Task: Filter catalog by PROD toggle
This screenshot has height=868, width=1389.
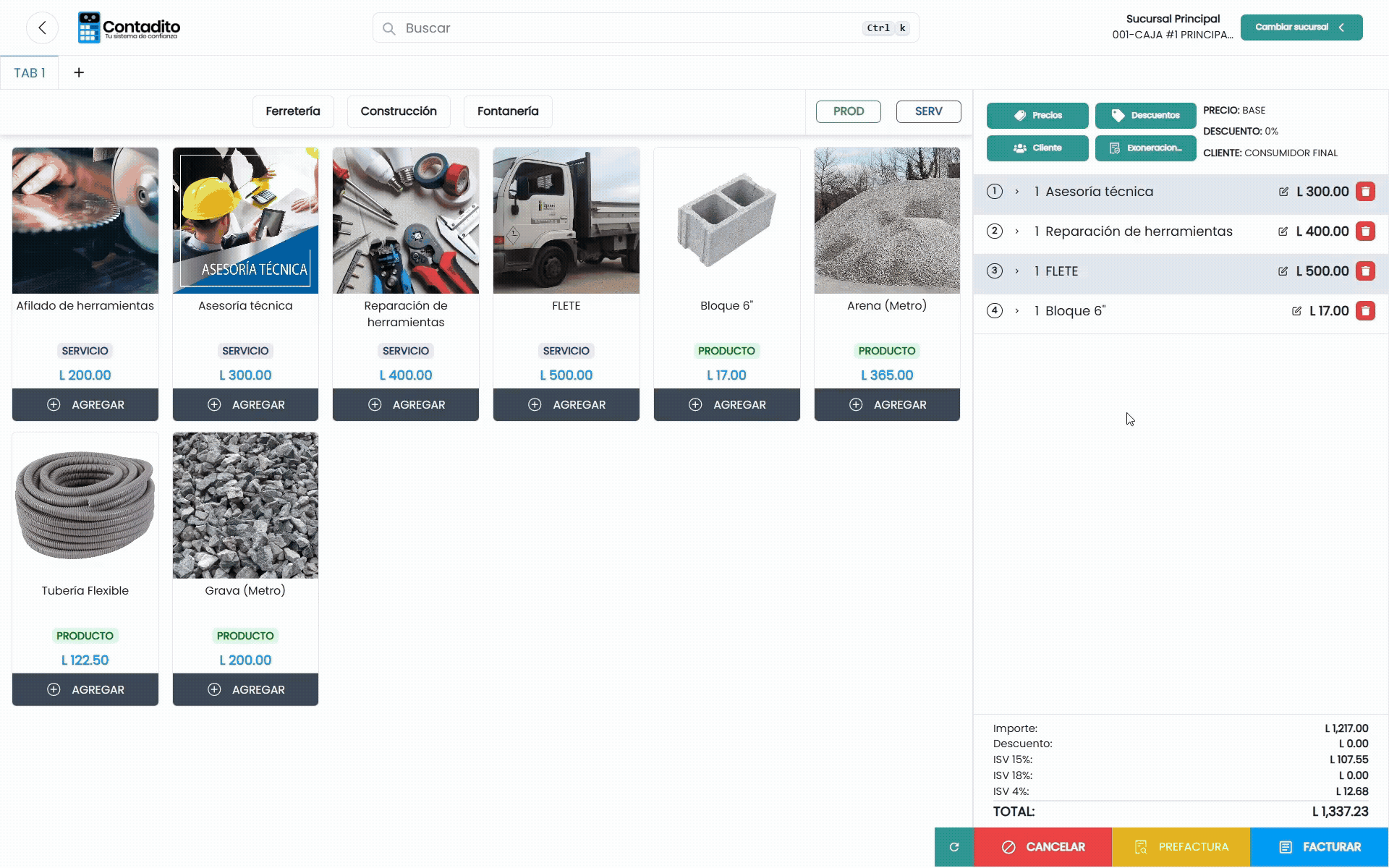Action: click(849, 111)
